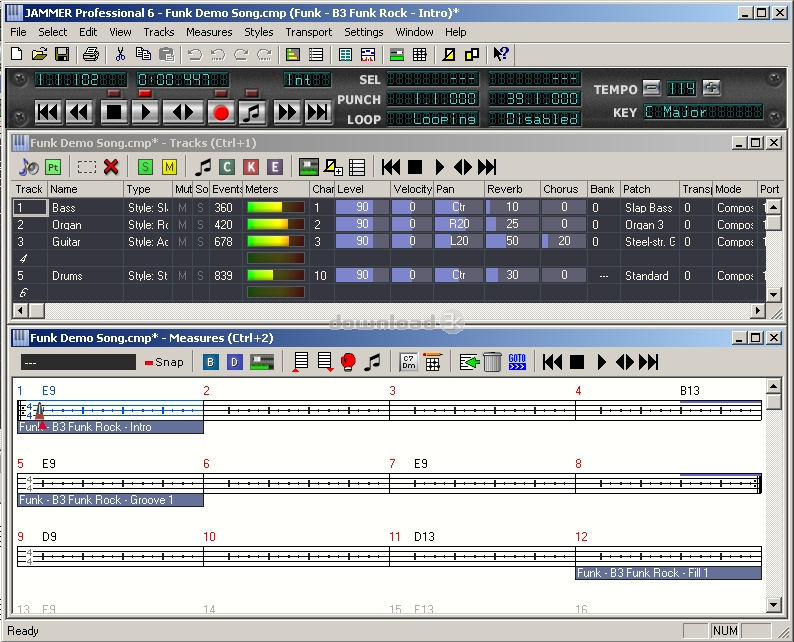Screen dimensions: 794x642
Task: Click the trash can icon in Measures
Action: coord(492,363)
